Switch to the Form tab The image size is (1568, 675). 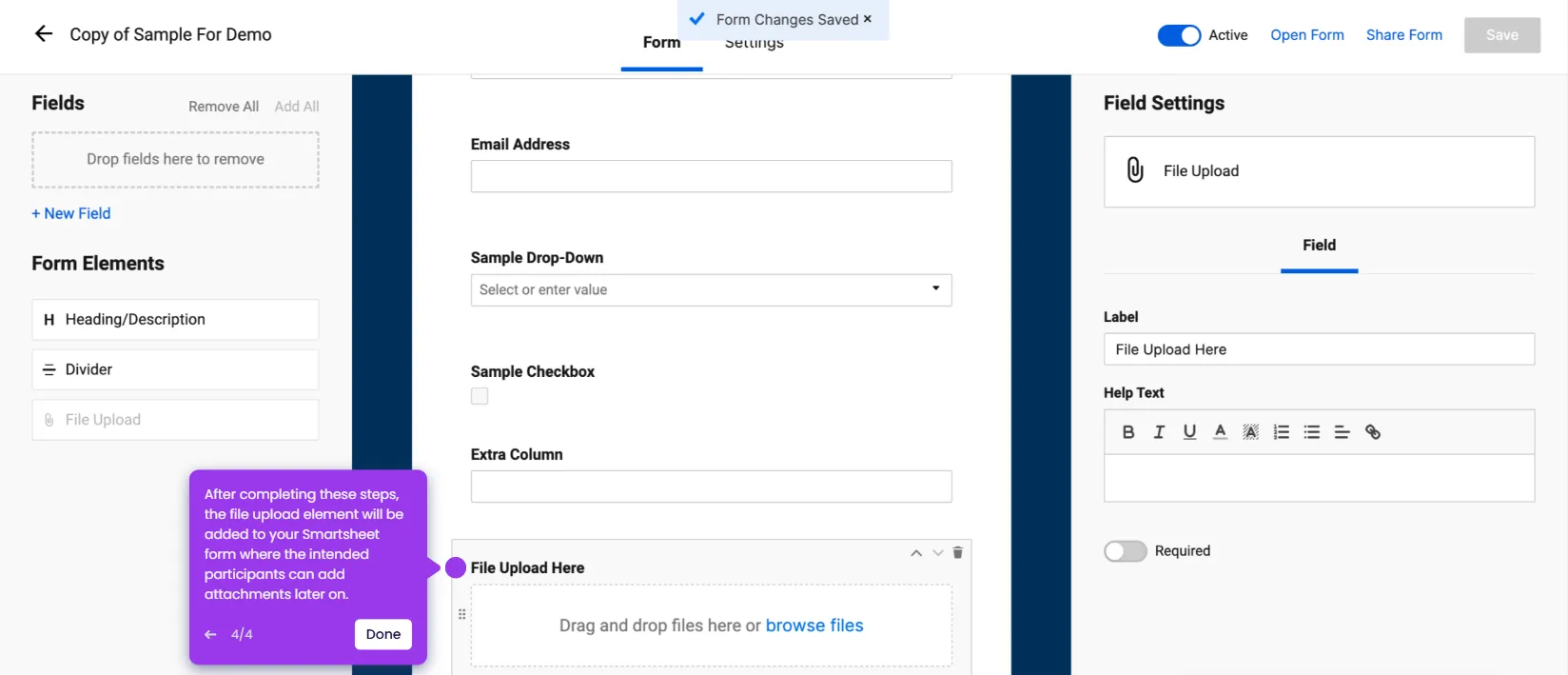point(661,43)
